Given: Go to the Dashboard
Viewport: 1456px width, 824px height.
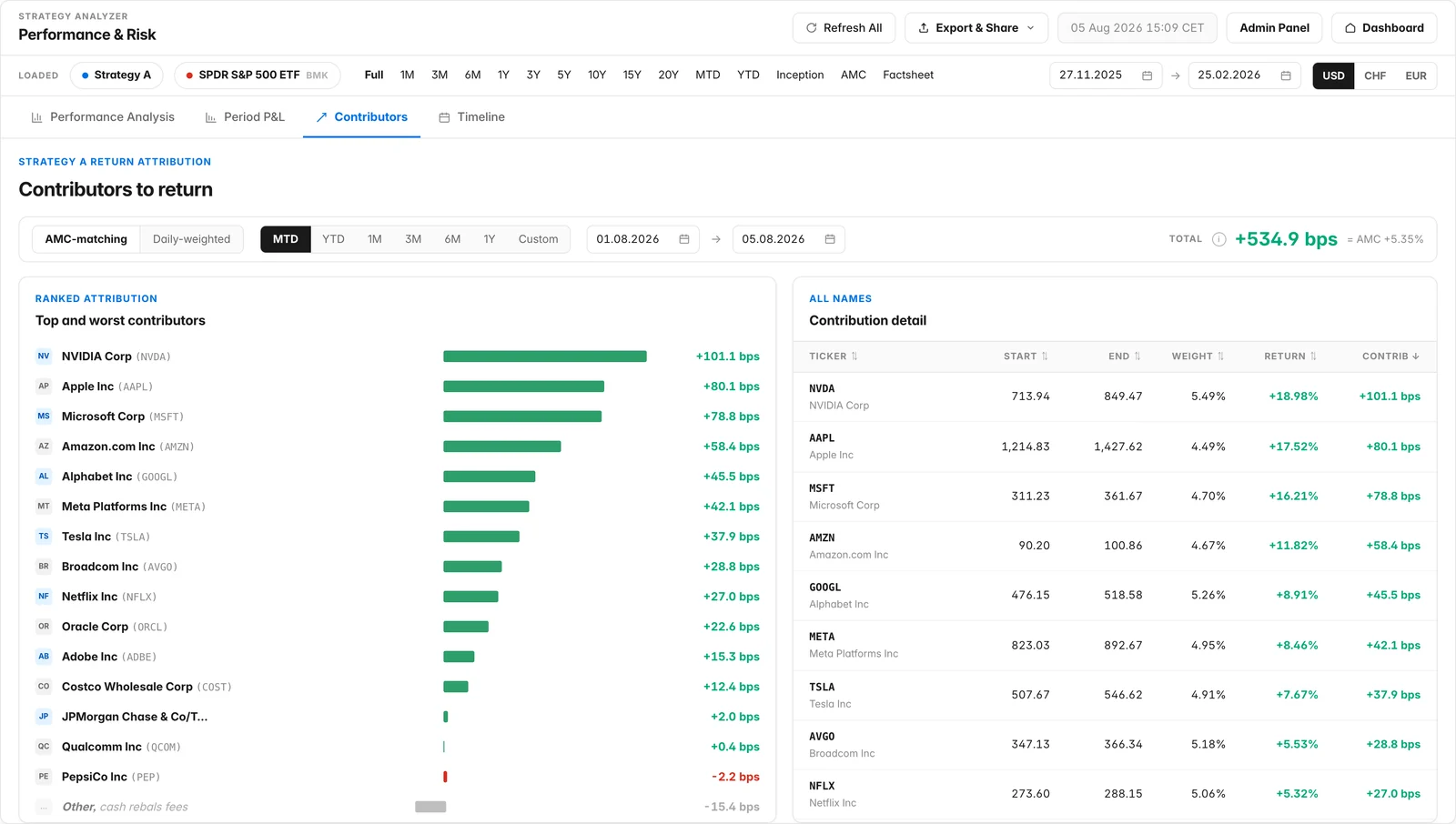Looking at the screenshot, I should click(1384, 28).
